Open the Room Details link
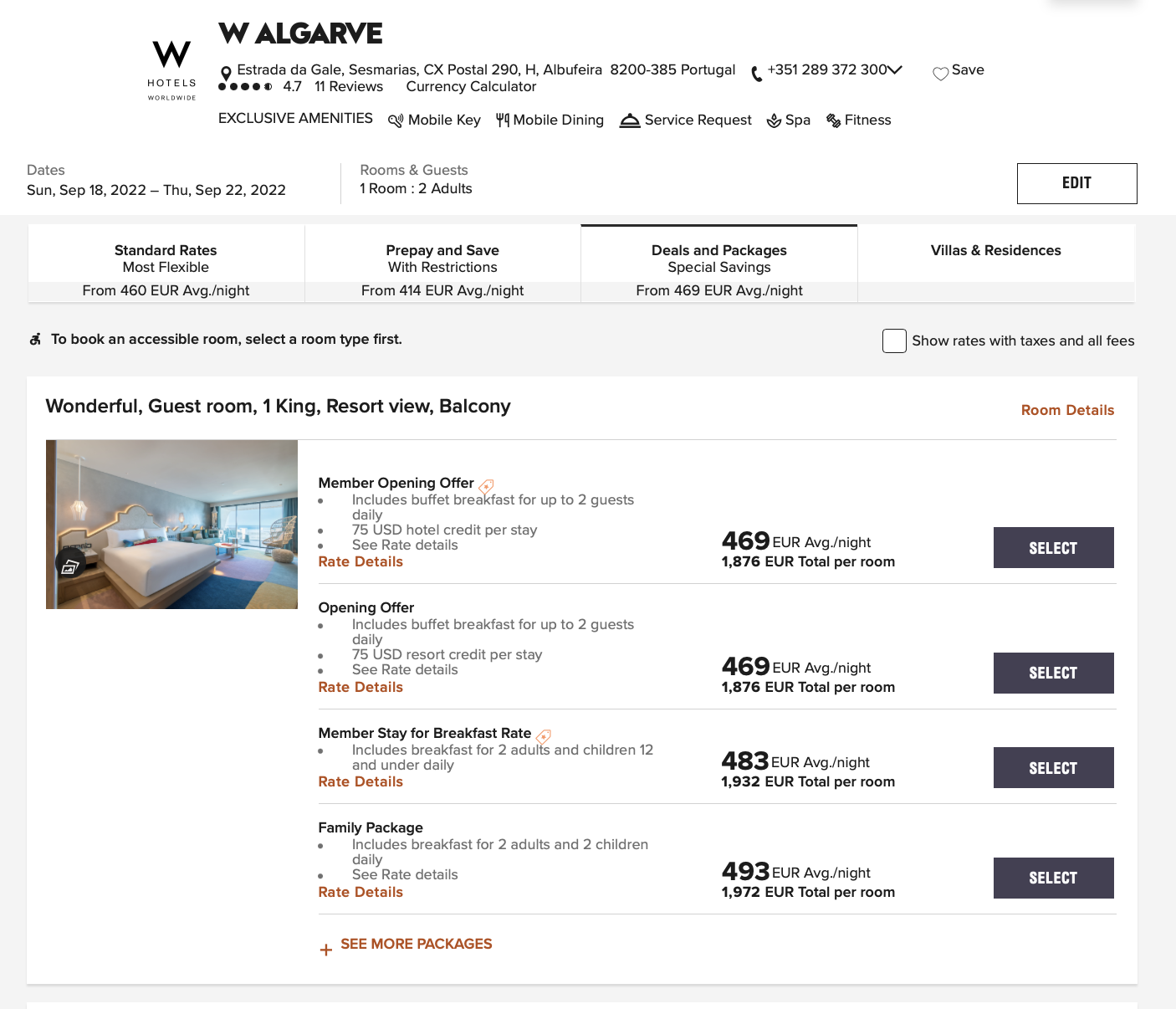The height and width of the screenshot is (1009, 1176). click(1067, 410)
